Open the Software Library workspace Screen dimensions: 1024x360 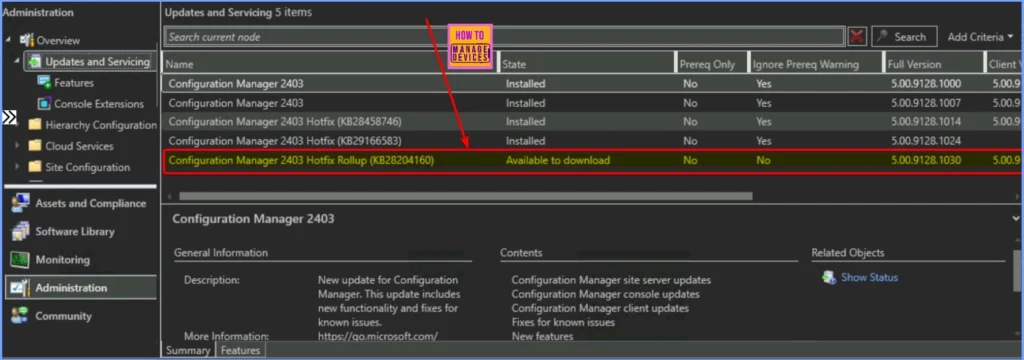tap(74, 231)
